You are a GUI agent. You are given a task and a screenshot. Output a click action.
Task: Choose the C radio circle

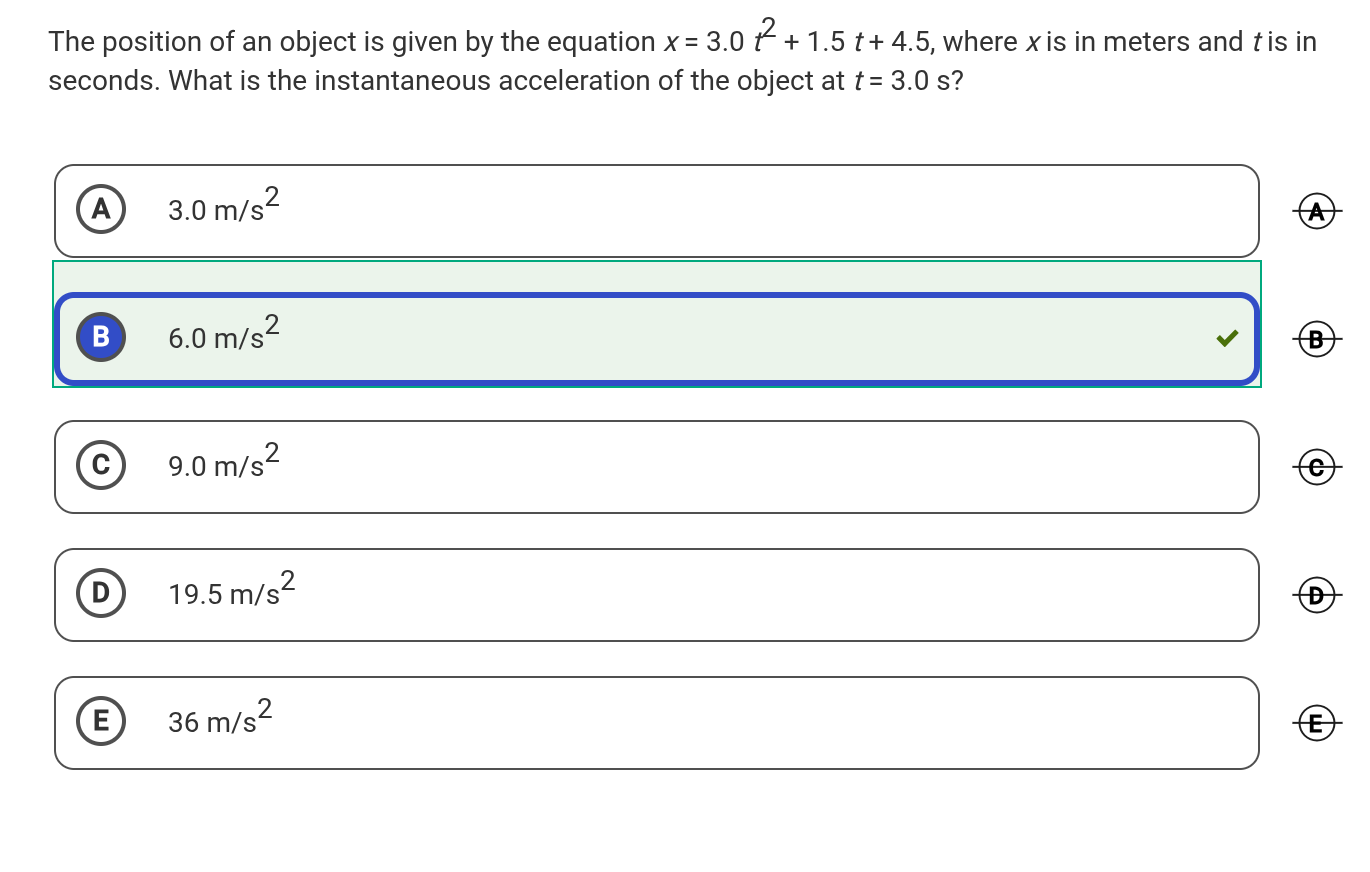pos(101,465)
